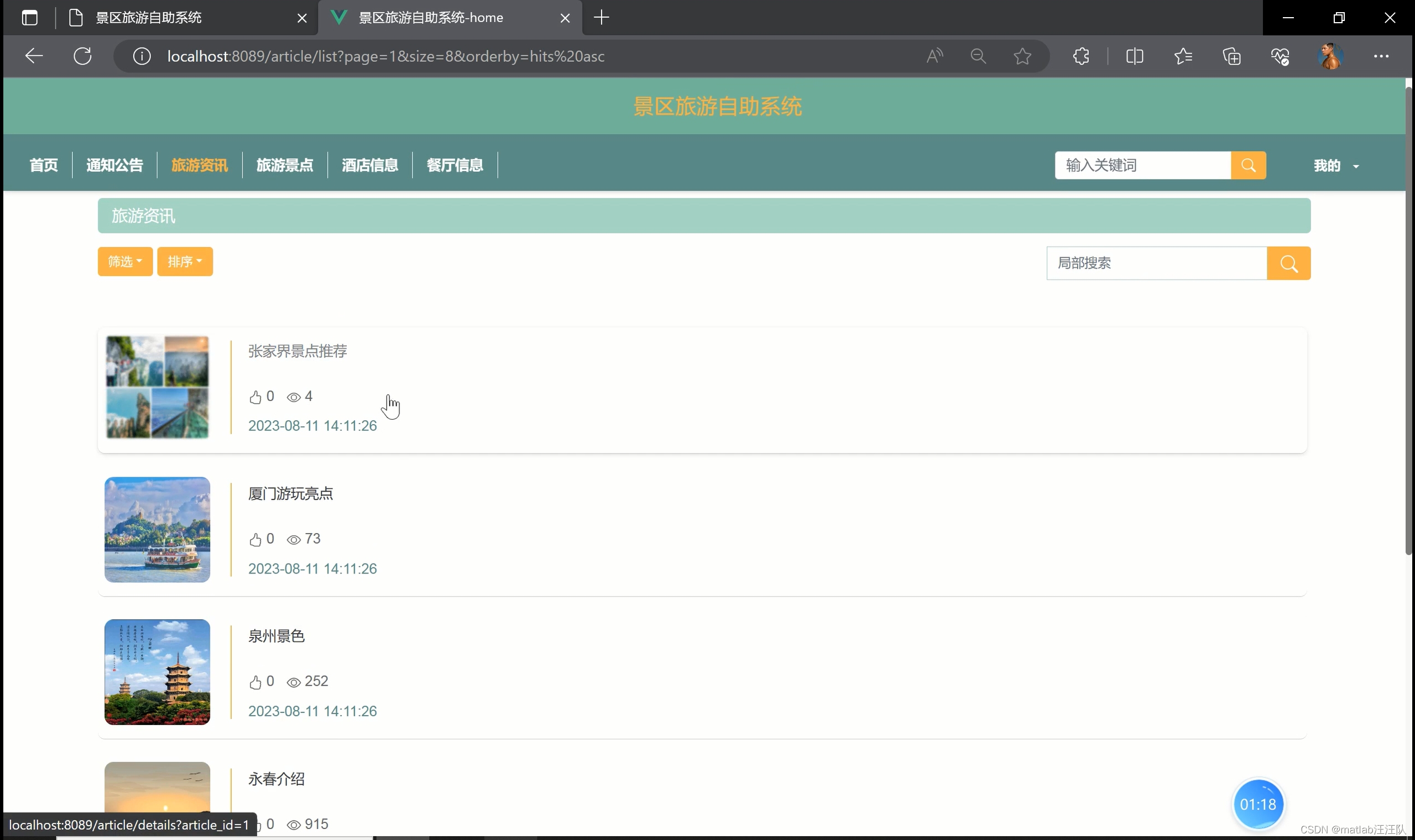
Task: Open the 排序 sort dropdown
Action: pos(185,262)
